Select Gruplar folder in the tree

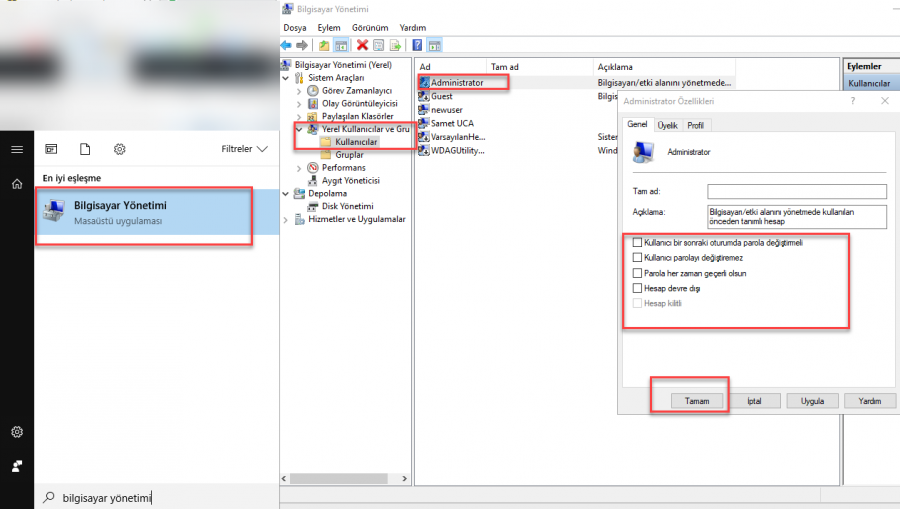coord(349,155)
